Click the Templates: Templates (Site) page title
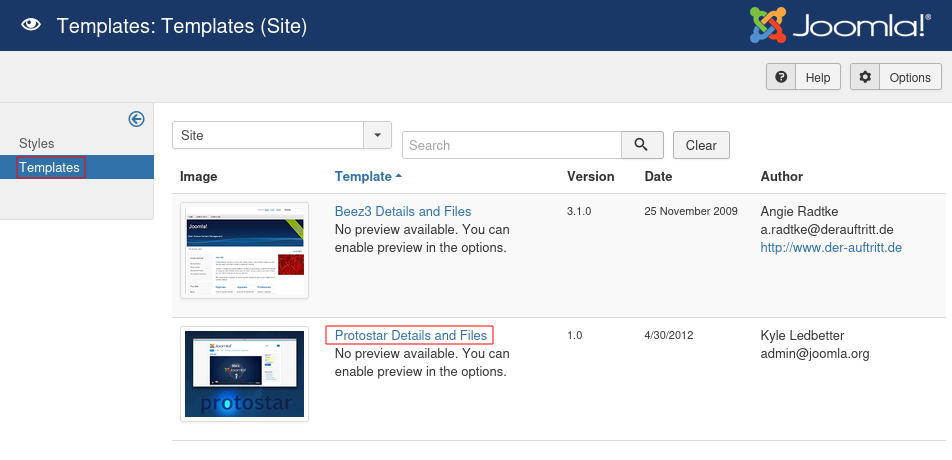952x460 pixels. point(182,26)
